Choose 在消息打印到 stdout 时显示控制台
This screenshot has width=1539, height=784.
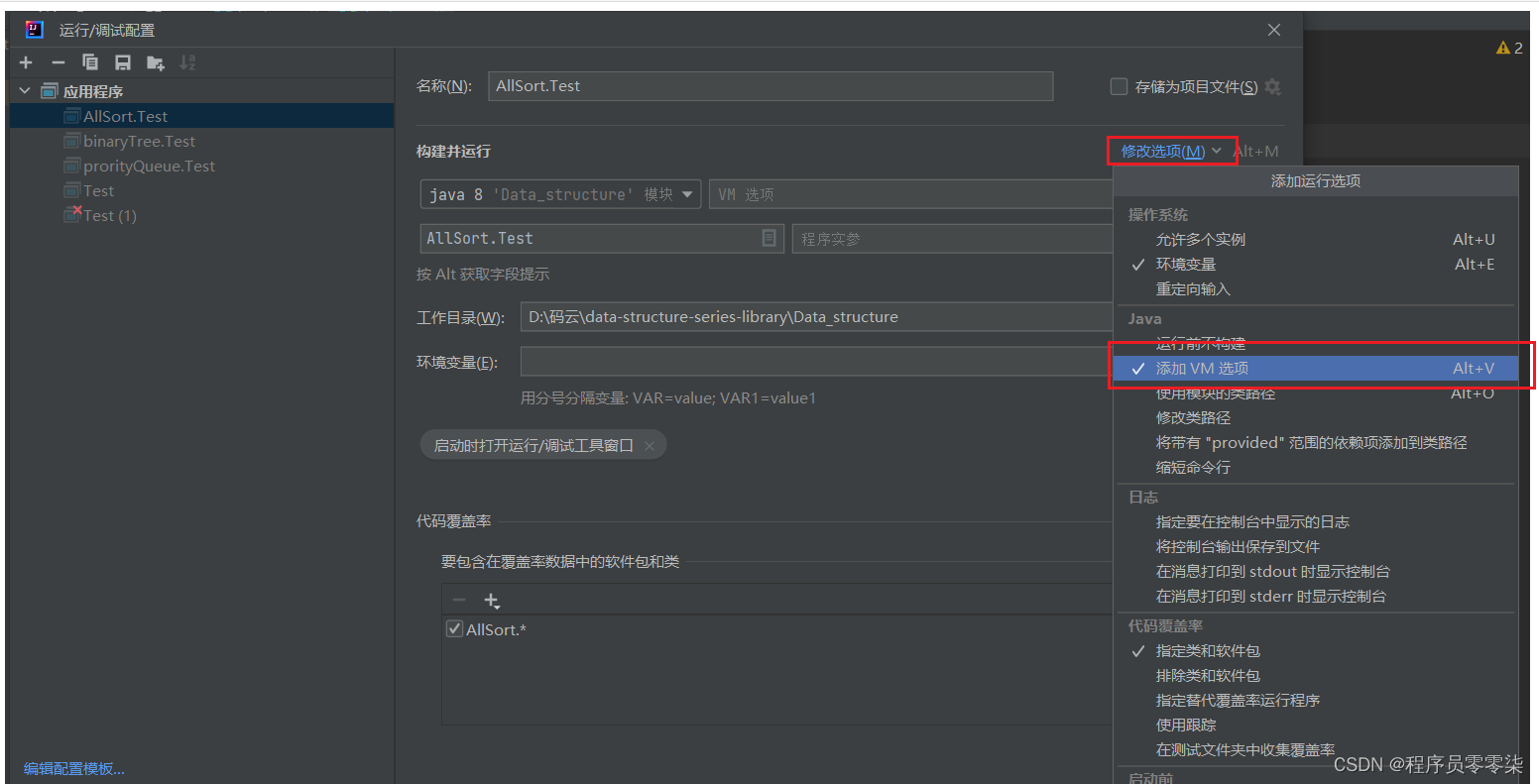coord(1316,572)
